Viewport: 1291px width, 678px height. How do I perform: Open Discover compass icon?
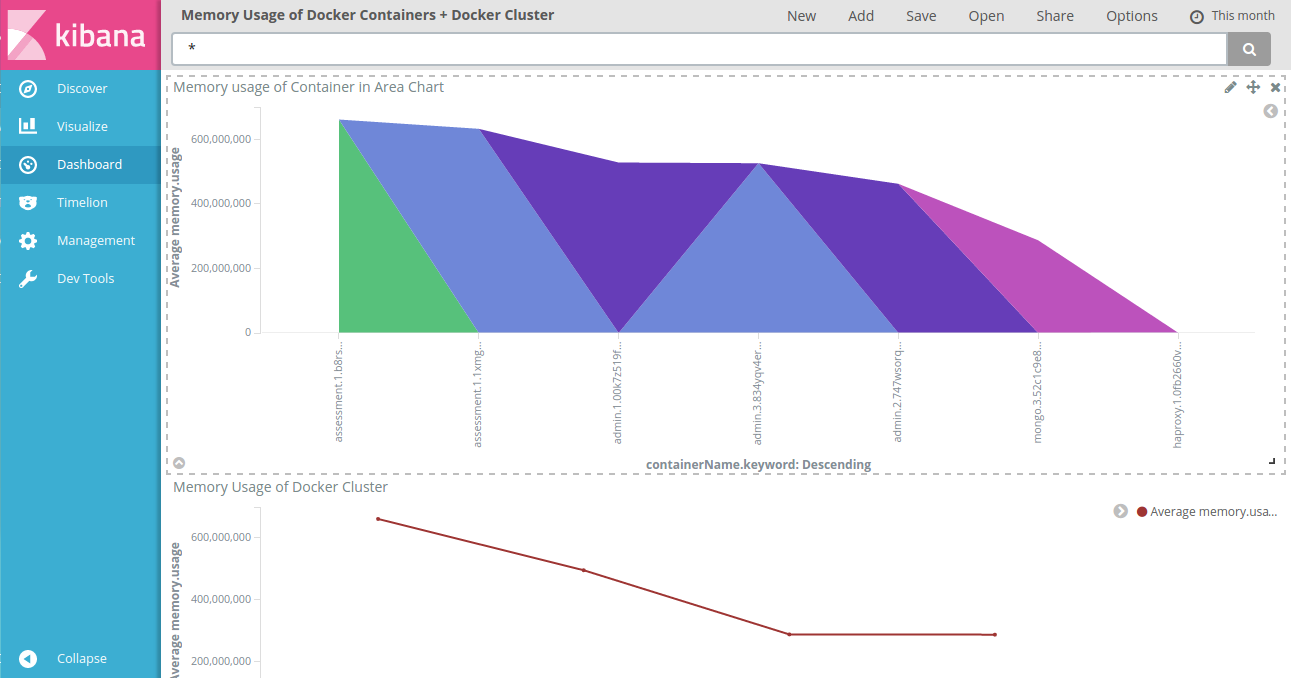pos(28,89)
